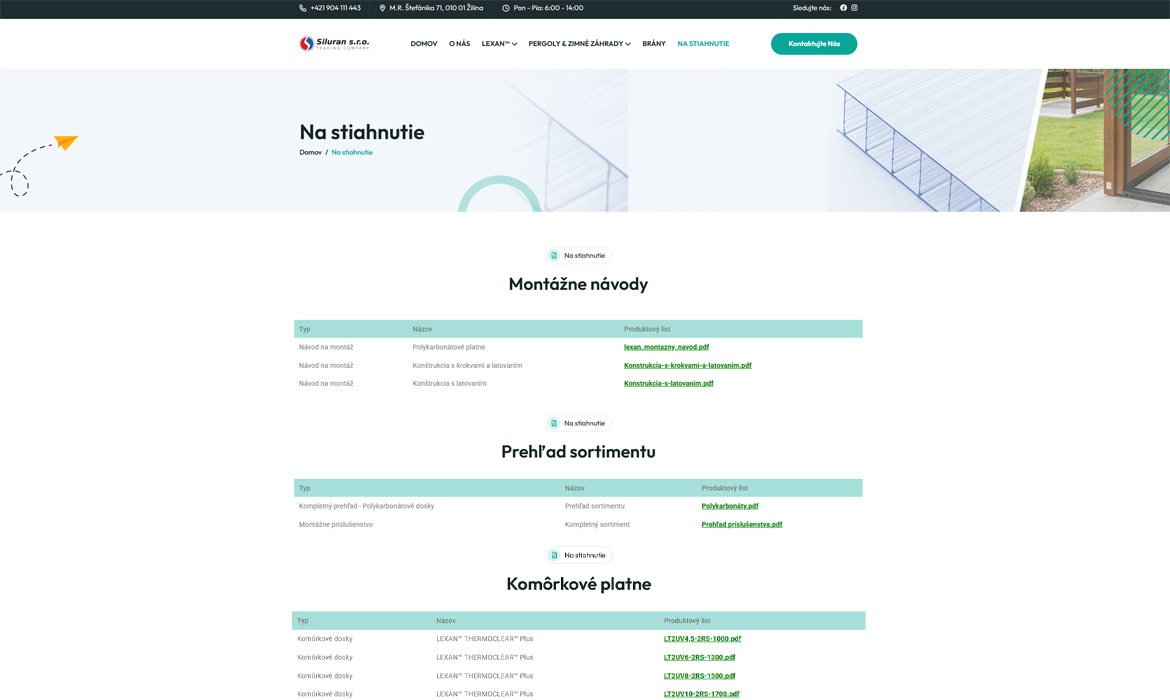
Task: Click the clock icon next to opening hours
Action: 506,8
